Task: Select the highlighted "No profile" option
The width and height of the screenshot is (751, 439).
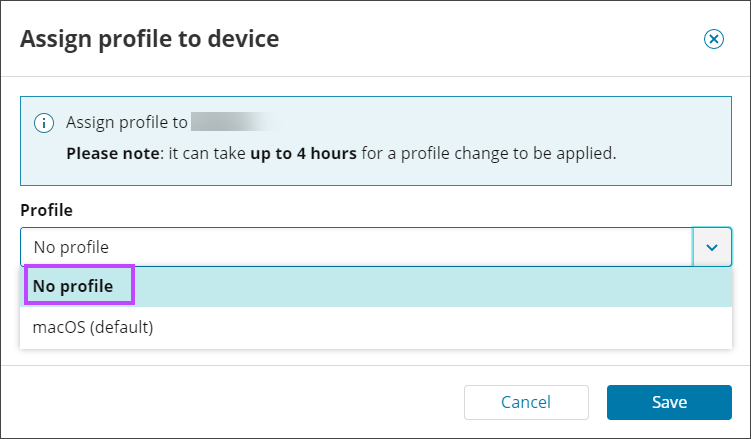Action: tap(82, 287)
